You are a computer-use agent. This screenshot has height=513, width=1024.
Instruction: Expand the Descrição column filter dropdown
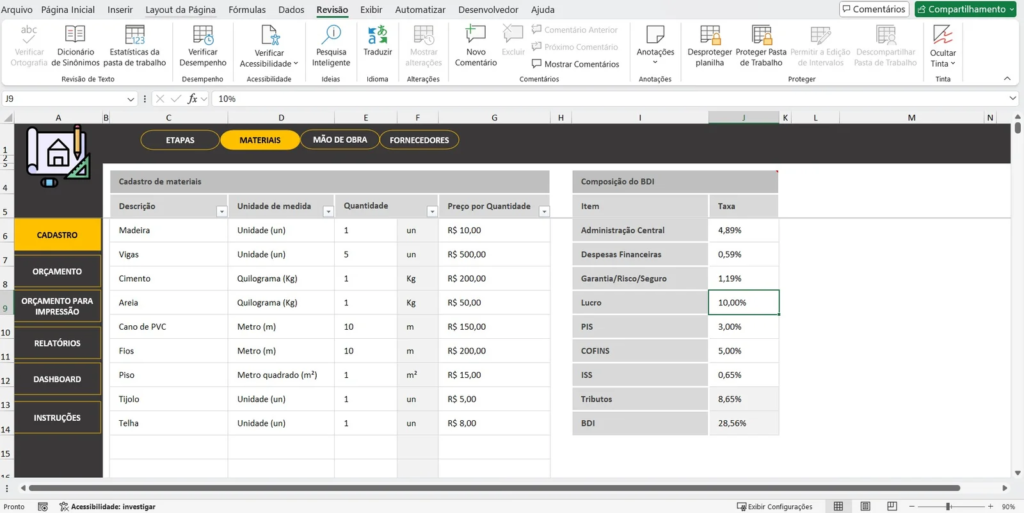click(222, 211)
